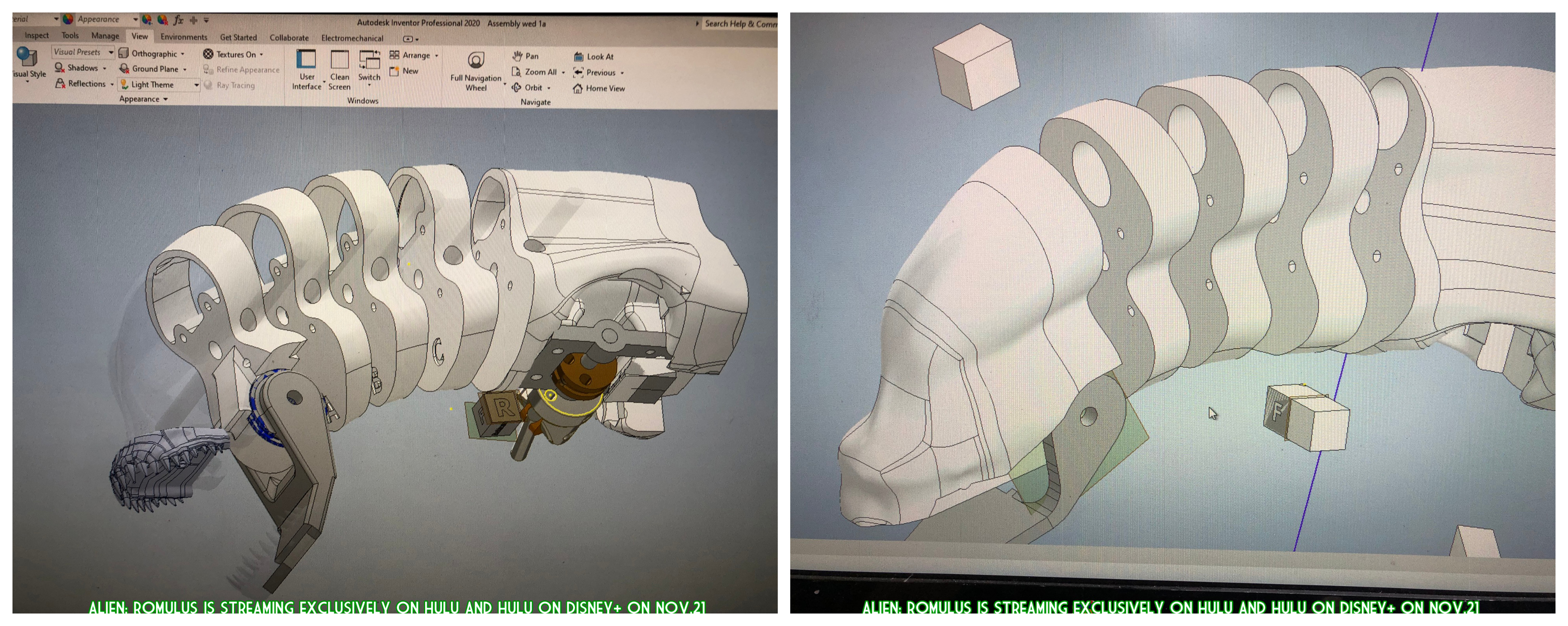Open the Arrange dropdown arrow
The height and width of the screenshot is (626, 1568).
click(x=436, y=56)
